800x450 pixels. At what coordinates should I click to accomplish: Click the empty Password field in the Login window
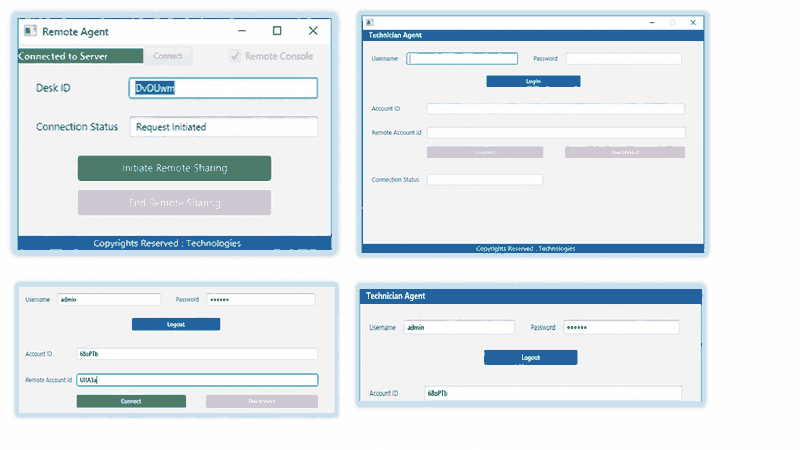(x=623, y=59)
